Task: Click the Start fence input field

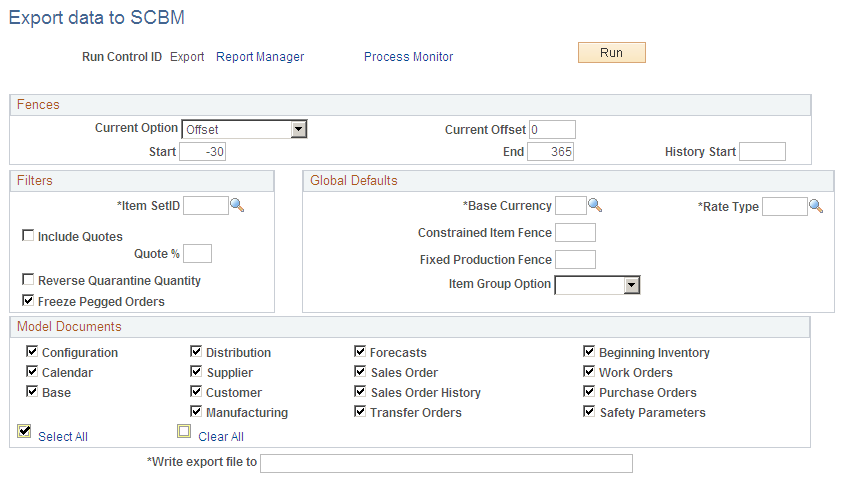Action: (203, 152)
